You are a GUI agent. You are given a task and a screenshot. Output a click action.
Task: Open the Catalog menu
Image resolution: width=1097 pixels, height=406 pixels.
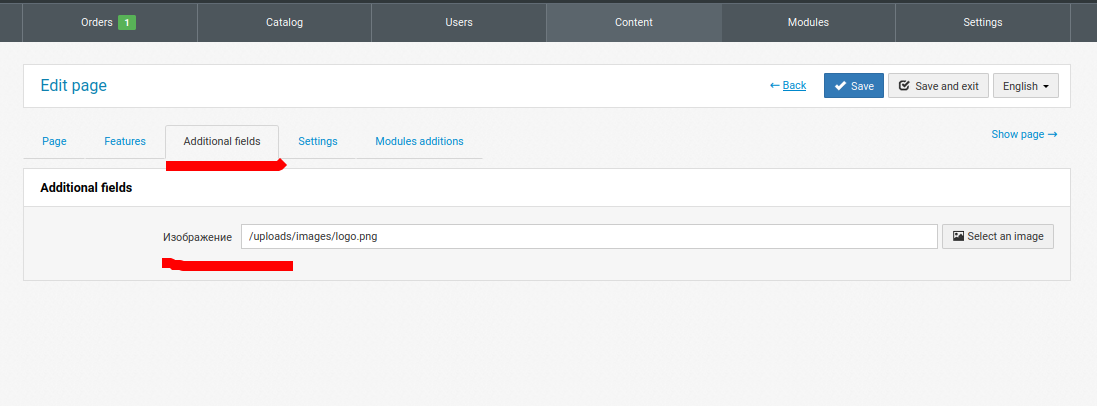[284, 22]
